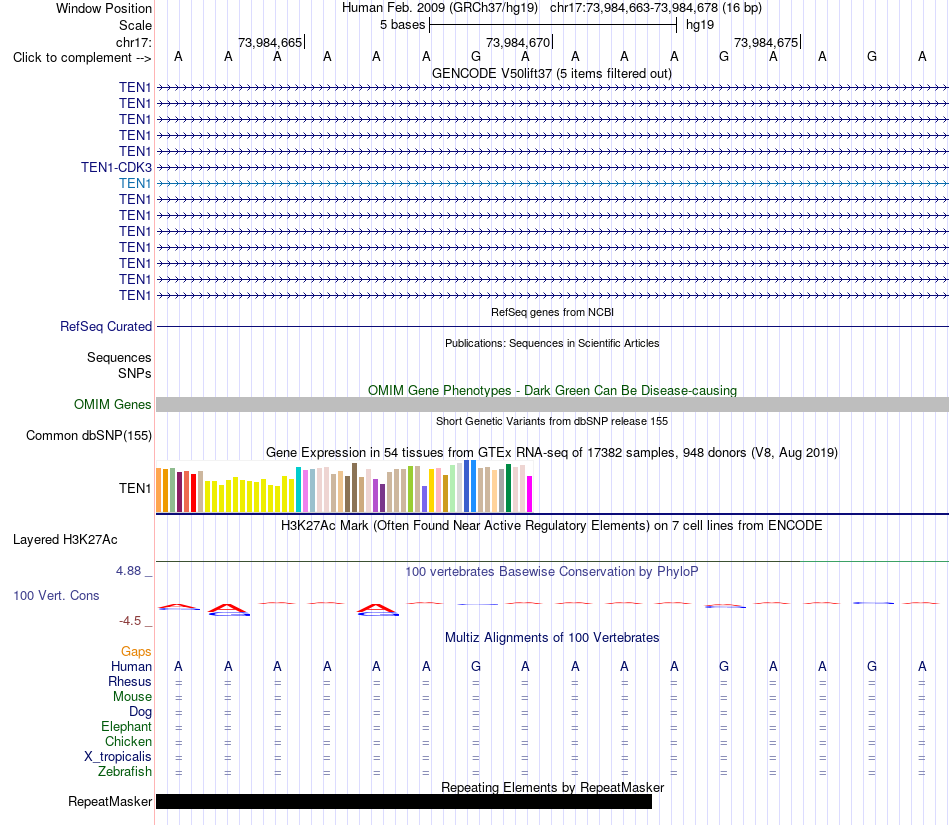
Task: Open OMIM Gene Phenotypes track title
Action: coord(552,390)
